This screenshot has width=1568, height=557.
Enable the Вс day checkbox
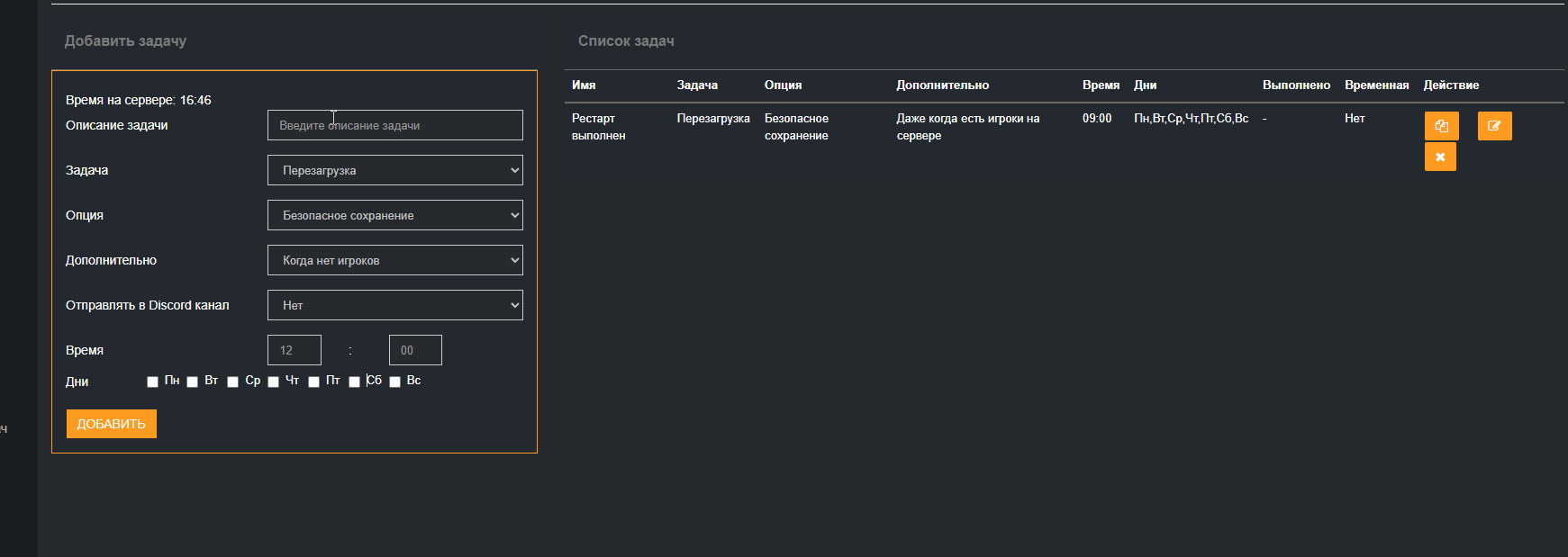click(395, 382)
